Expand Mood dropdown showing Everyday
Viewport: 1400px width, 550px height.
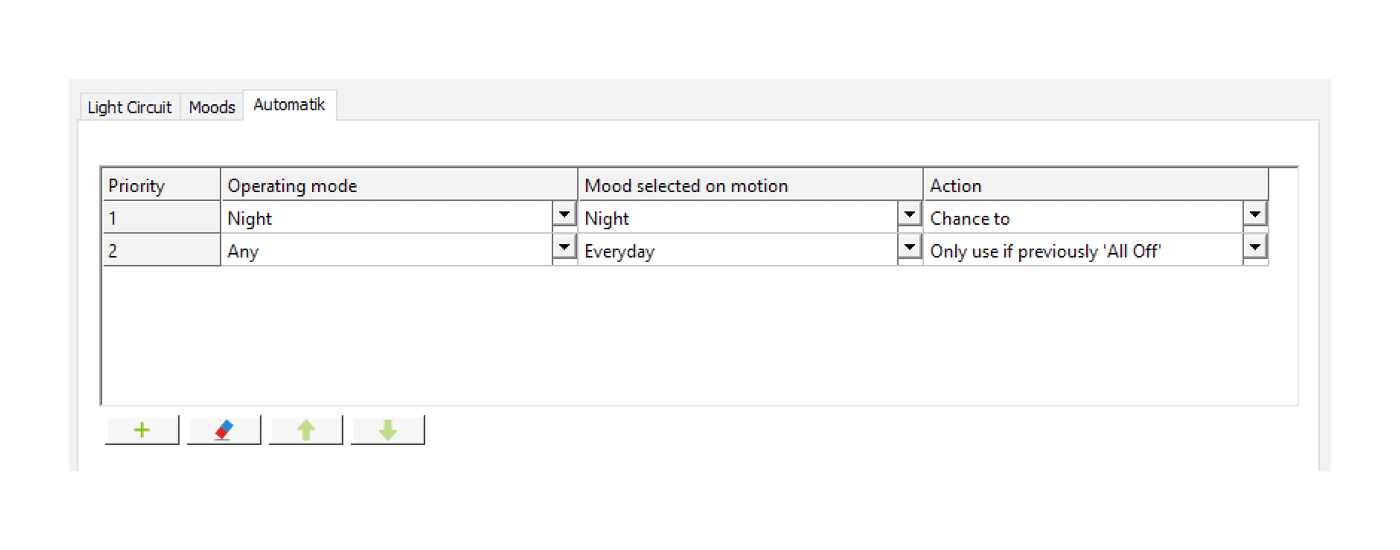point(909,248)
